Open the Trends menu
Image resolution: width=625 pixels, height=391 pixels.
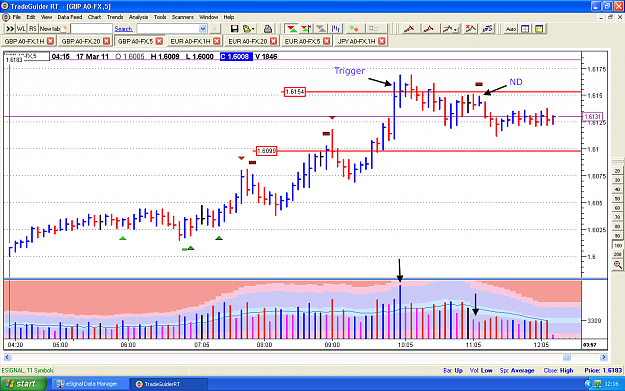tap(115, 17)
